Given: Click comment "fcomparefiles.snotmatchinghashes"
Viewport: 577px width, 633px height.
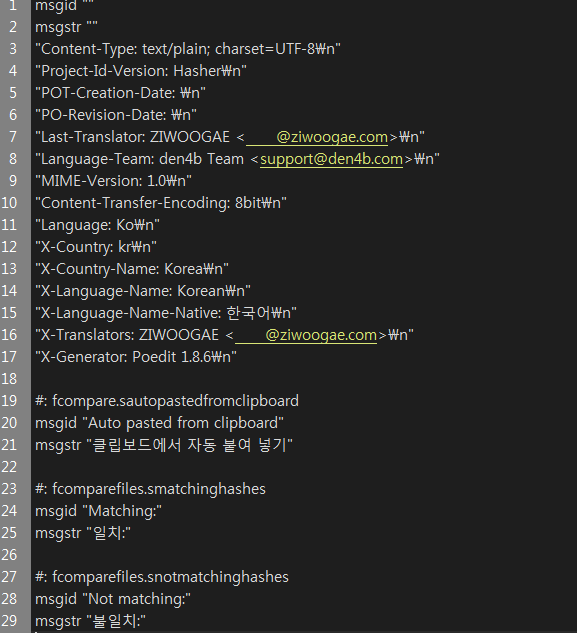Looking at the screenshot, I should point(162,577).
